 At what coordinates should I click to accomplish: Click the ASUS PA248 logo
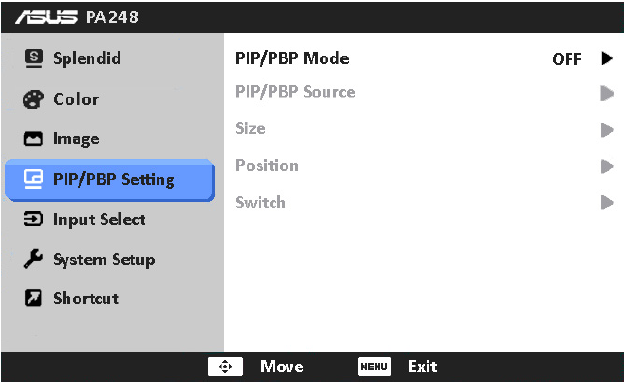[x=77, y=17]
